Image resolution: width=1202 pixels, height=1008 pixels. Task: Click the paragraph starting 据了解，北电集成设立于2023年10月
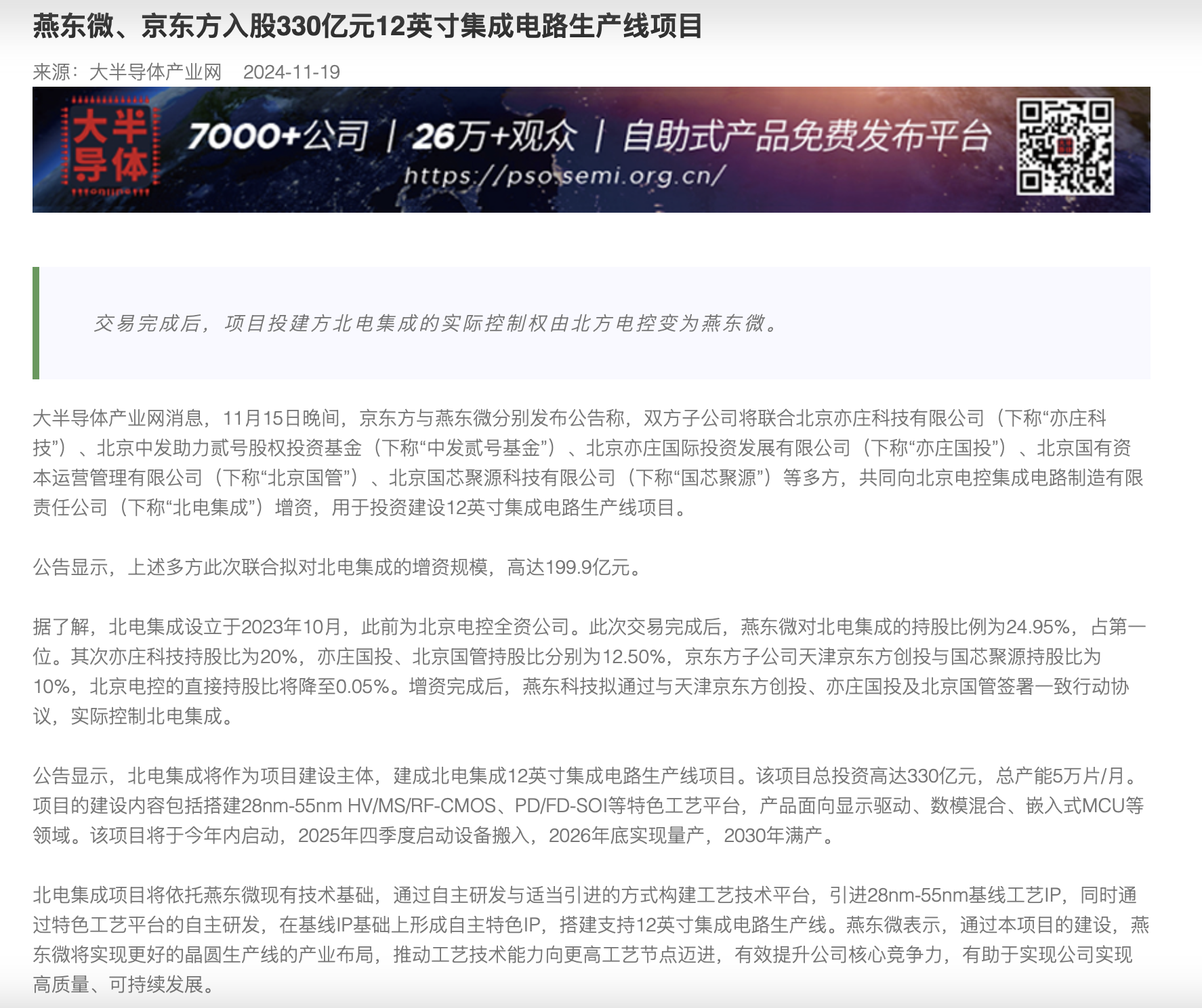click(x=589, y=671)
